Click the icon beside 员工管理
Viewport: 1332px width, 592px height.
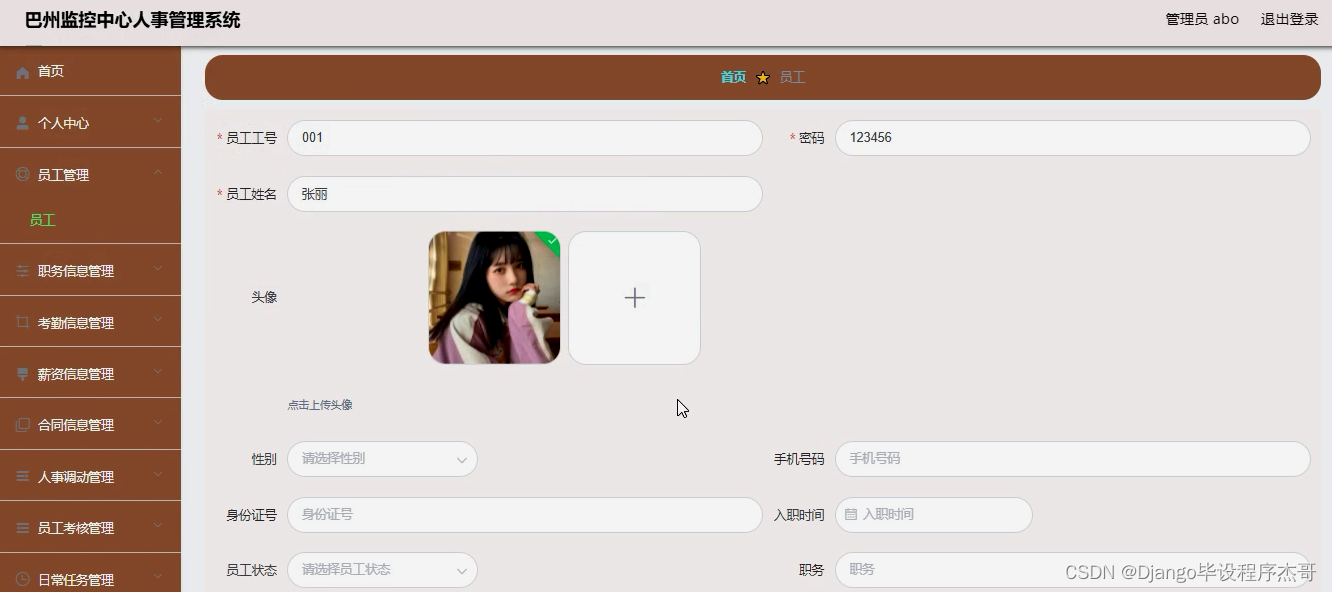[23, 174]
